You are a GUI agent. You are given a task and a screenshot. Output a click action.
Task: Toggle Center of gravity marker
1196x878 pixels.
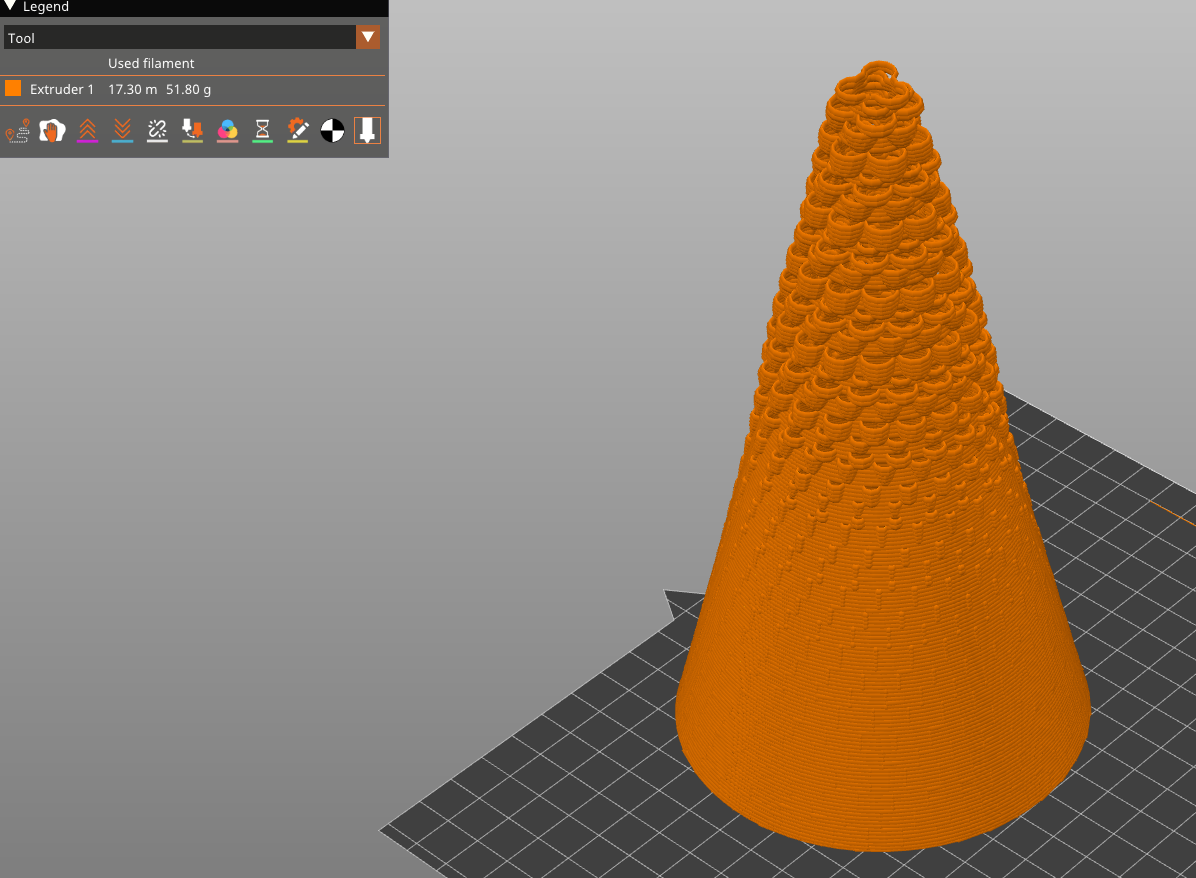click(x=332, y=131)
